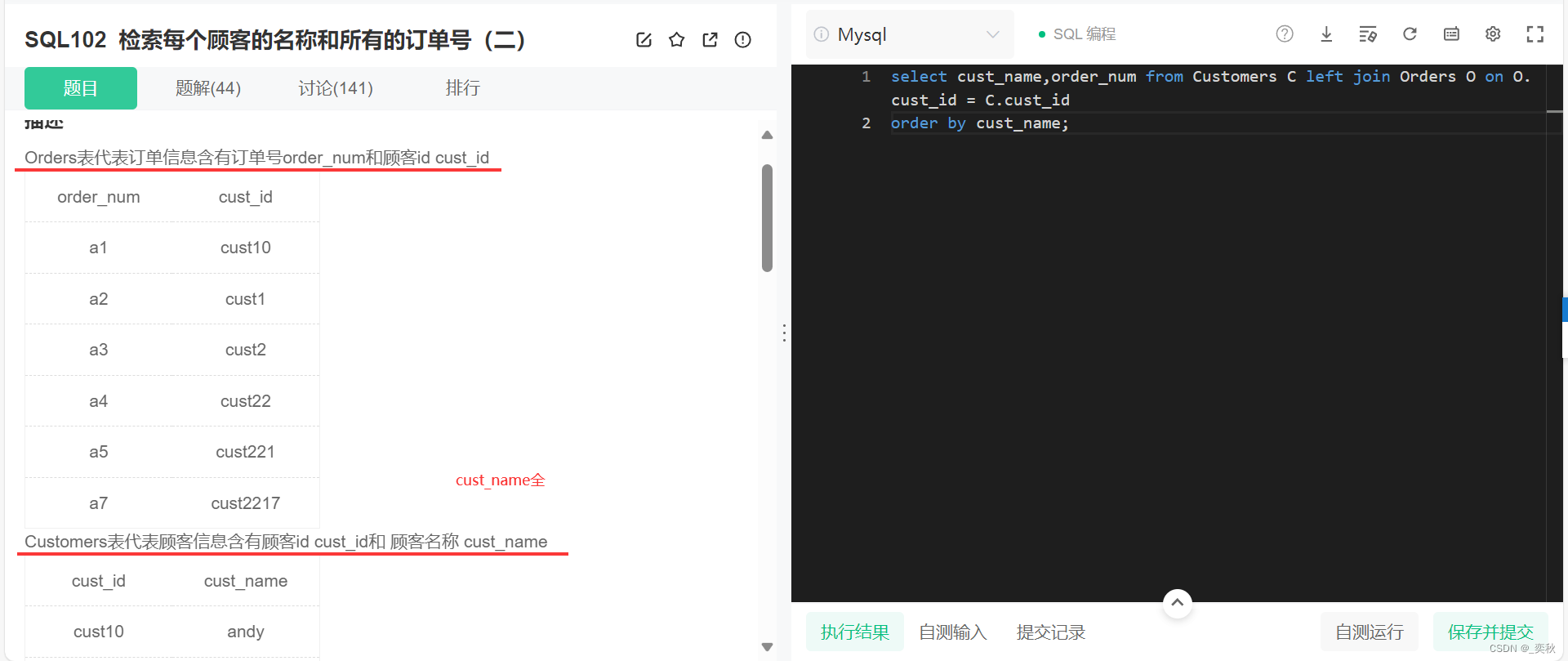Image resolution: width=1568 pixels, height=661 pixels.
Task: Click the pane splitter three-dot handle
Action: click(x=784, y=333)
